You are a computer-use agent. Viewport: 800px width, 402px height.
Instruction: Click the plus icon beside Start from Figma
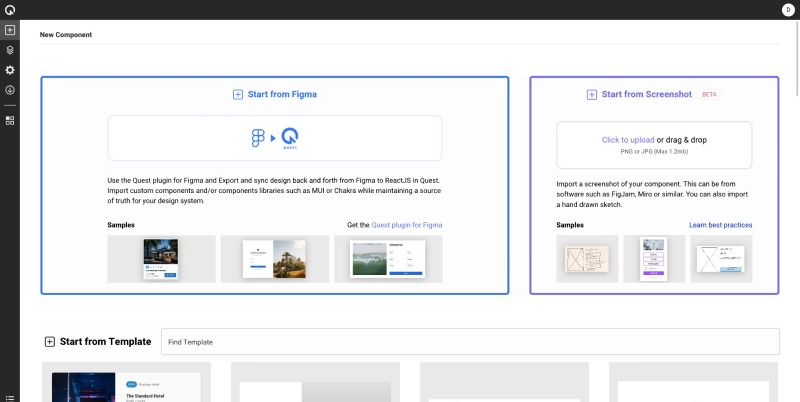tap(238, 94)
